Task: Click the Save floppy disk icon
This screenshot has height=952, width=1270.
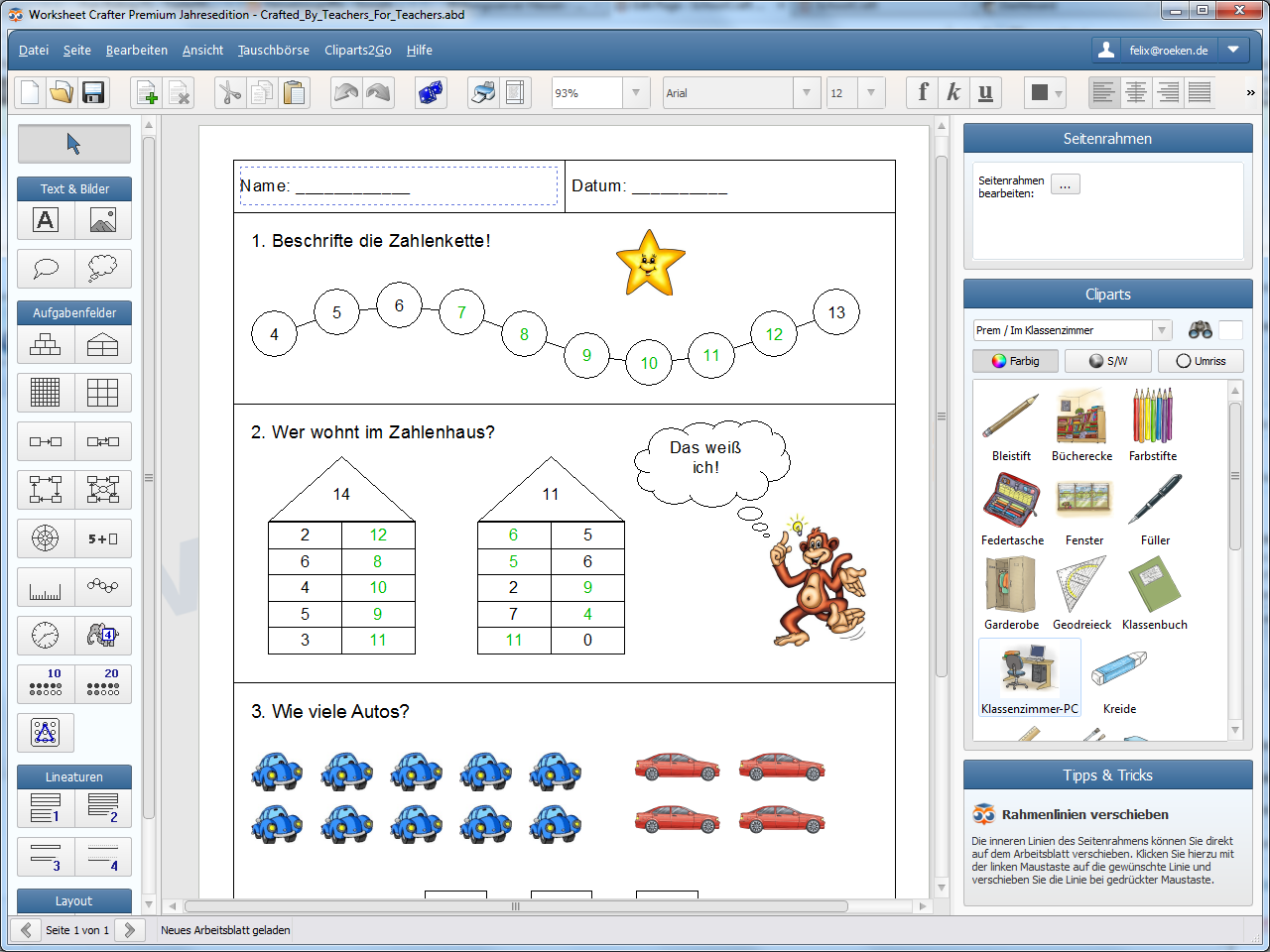Action: click(93, 93)
